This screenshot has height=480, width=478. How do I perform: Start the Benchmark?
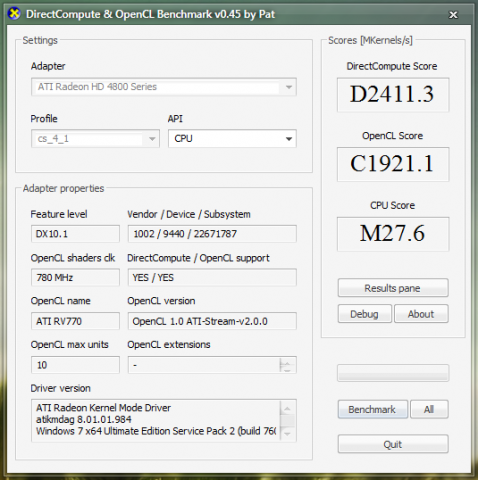[373, 409]
